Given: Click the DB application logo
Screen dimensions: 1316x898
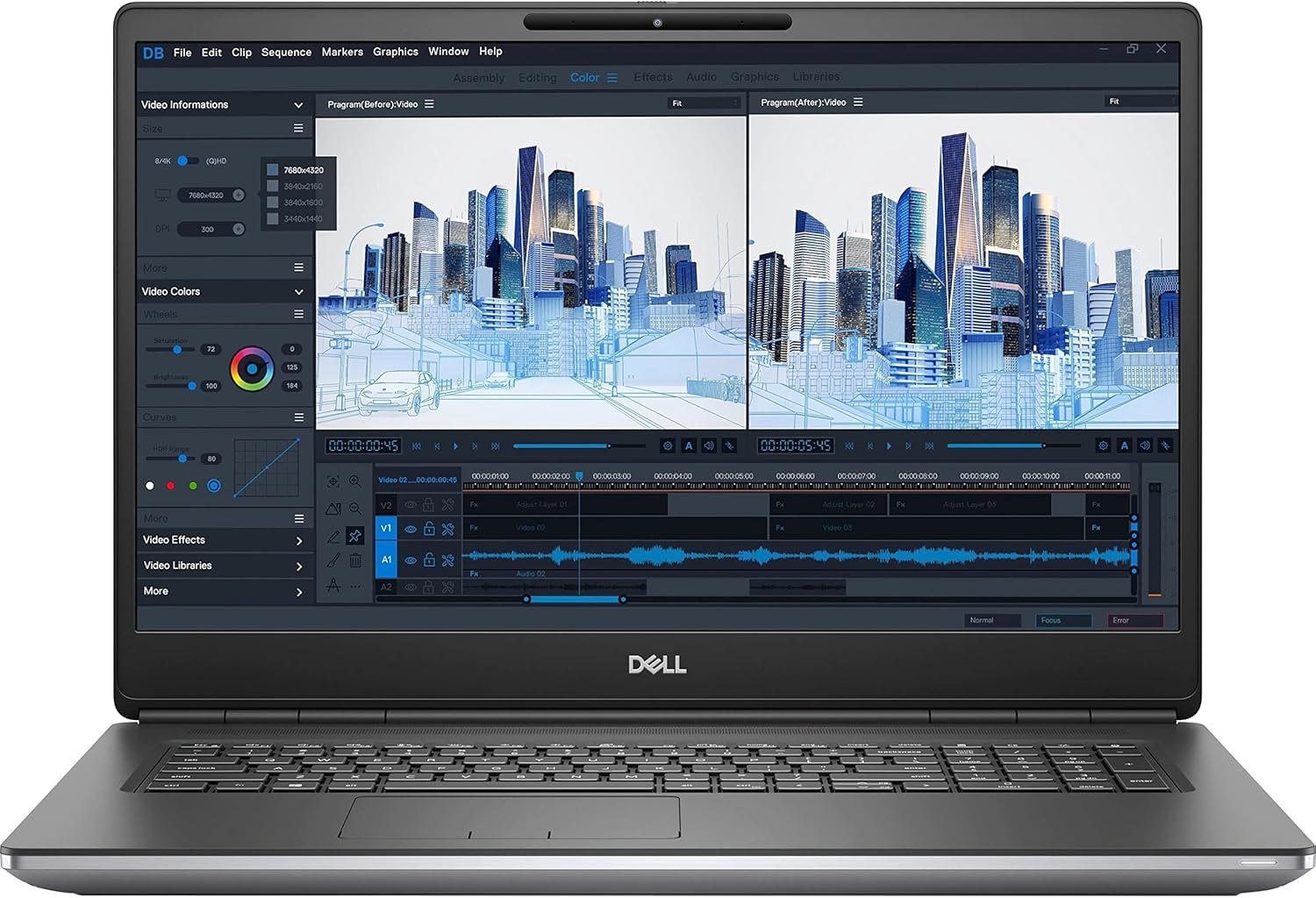Looking at the screenshot, I should click(154, 53).
